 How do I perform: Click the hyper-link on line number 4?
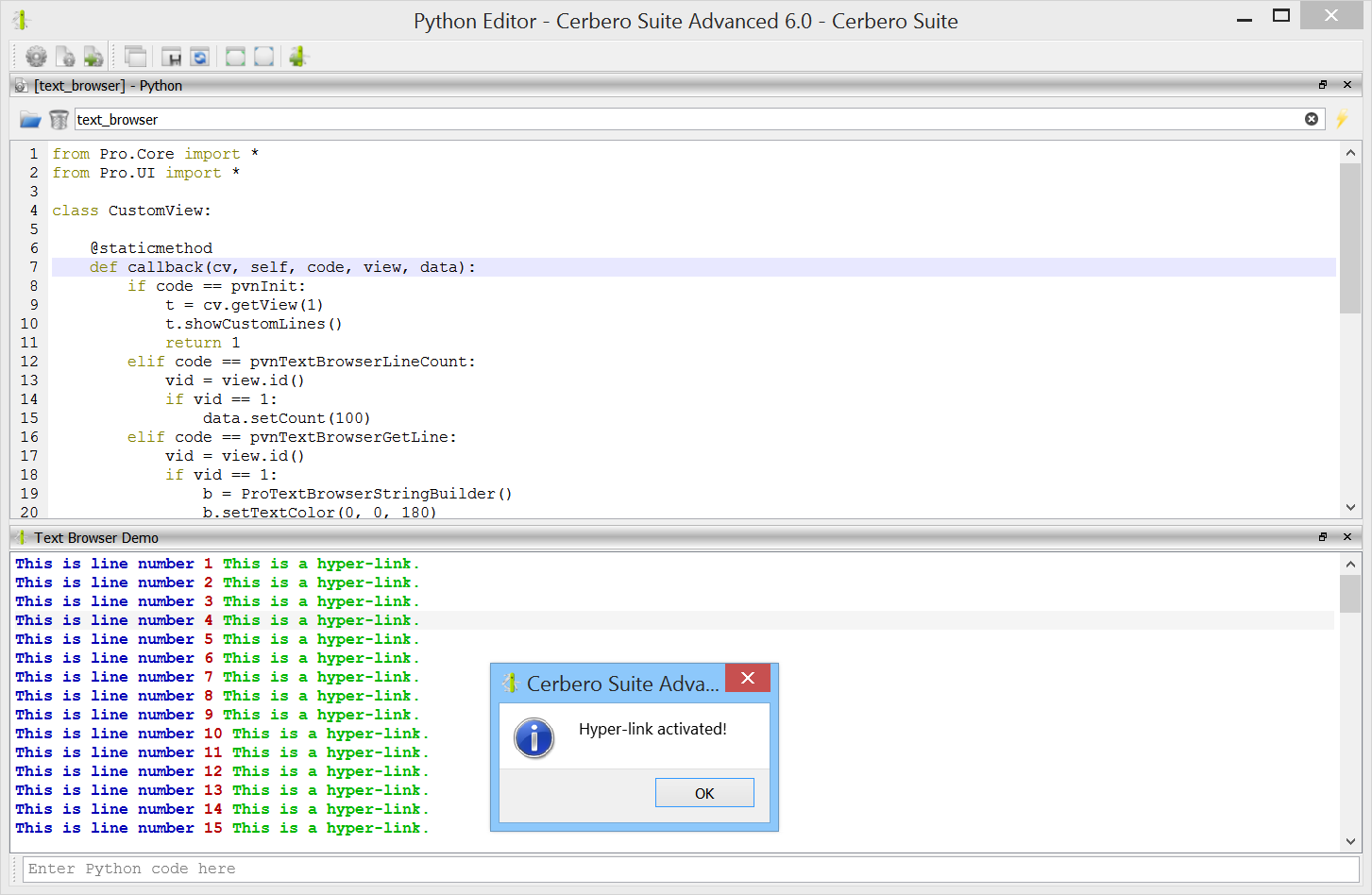coord(321,620)
